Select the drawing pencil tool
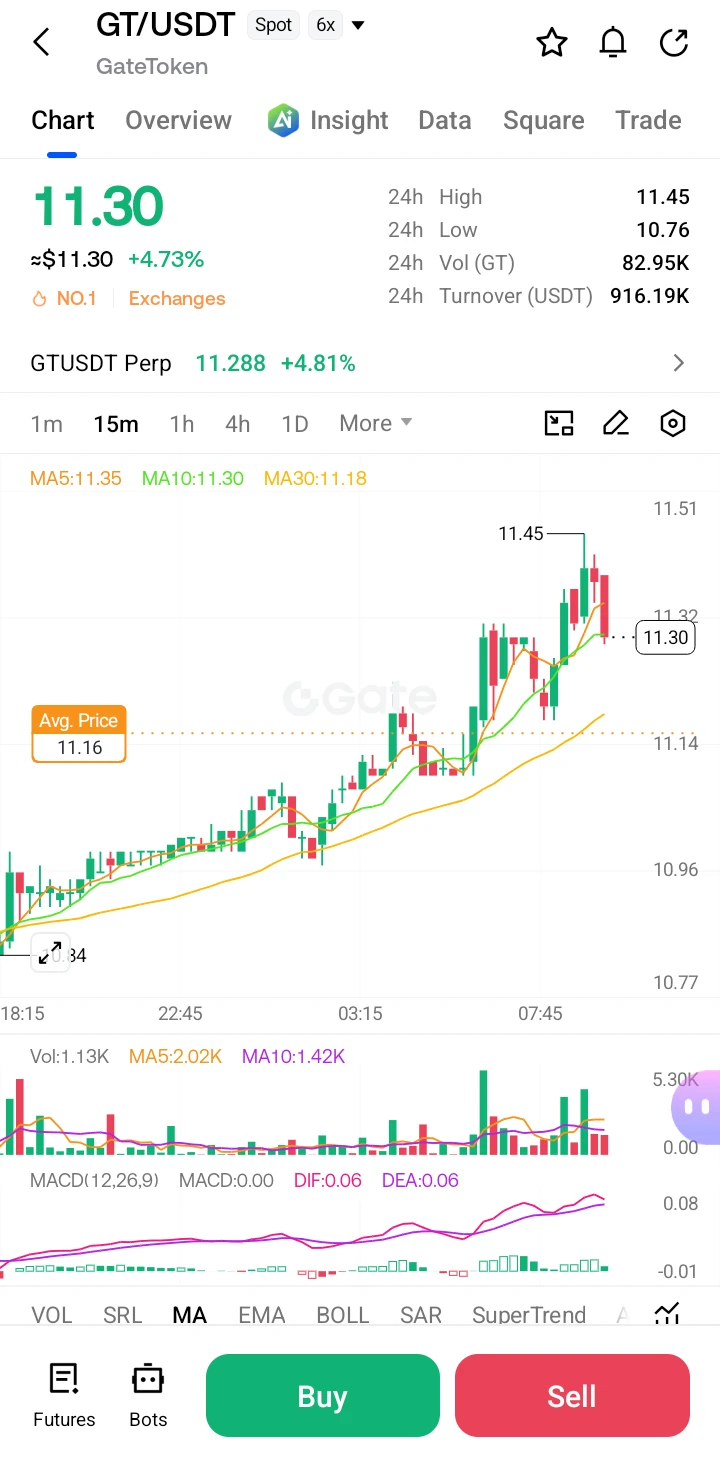This screenshot has width=720, height=1467. [616, 423]
